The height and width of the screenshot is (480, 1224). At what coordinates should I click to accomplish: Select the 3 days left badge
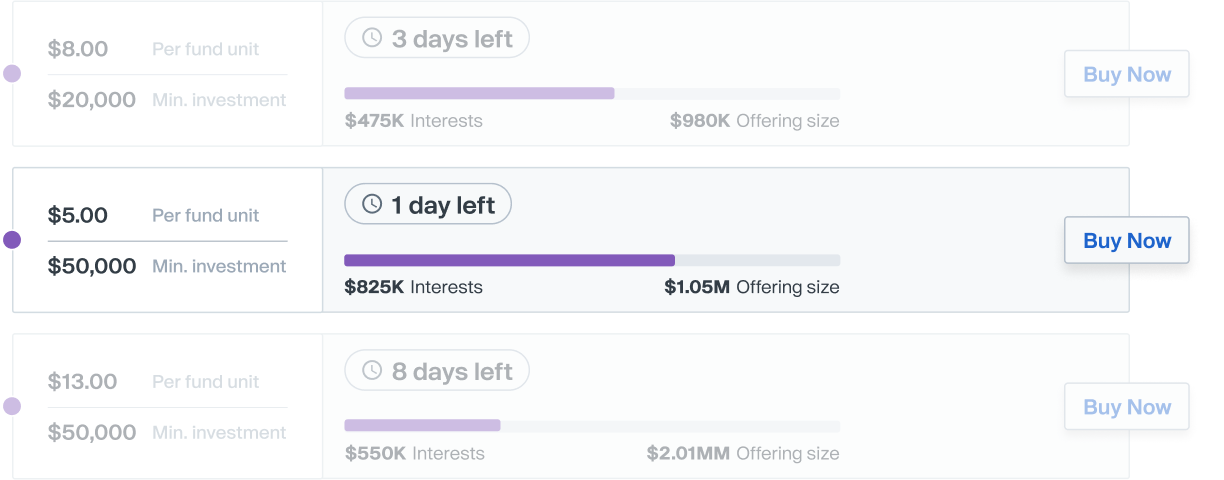tap(437, 39)
